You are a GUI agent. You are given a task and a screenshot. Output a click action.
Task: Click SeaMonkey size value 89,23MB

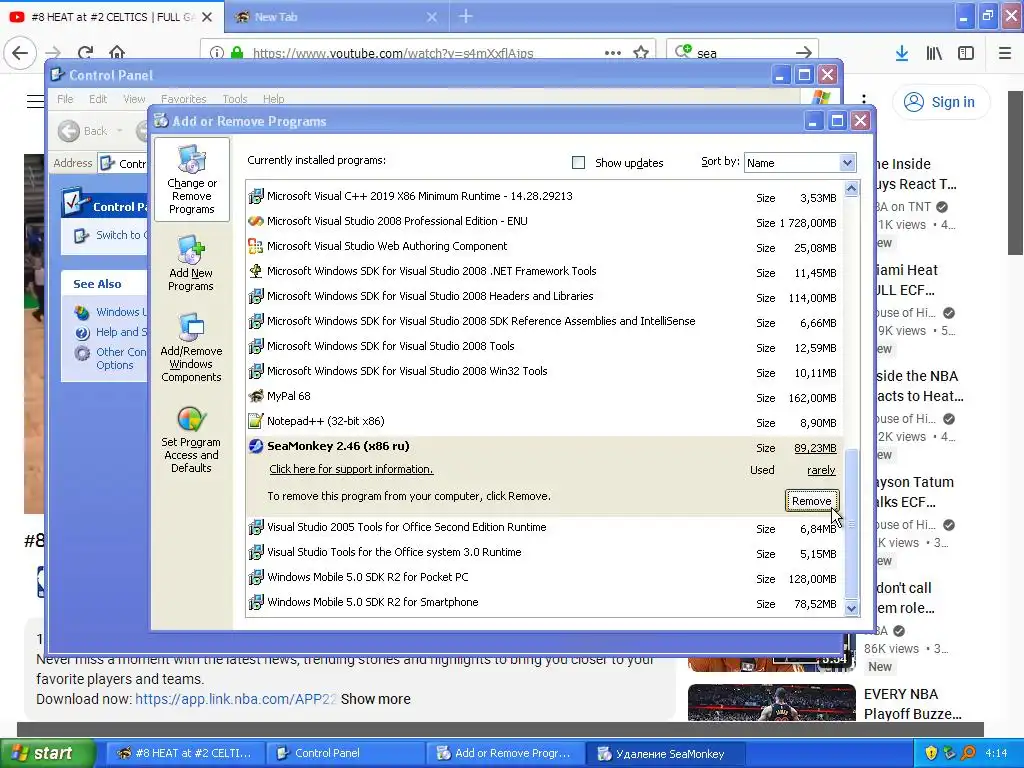pos(815,448)
